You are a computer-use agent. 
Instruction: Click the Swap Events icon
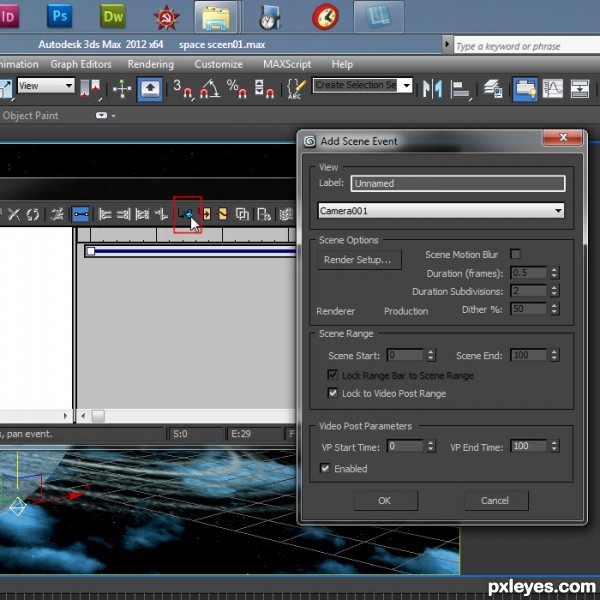(33, 214)
